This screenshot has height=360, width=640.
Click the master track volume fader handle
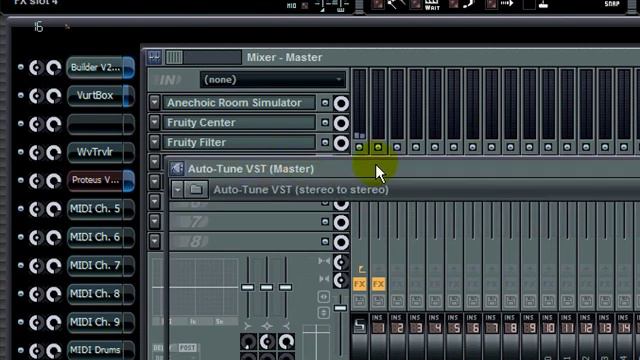tap(340, 308)
